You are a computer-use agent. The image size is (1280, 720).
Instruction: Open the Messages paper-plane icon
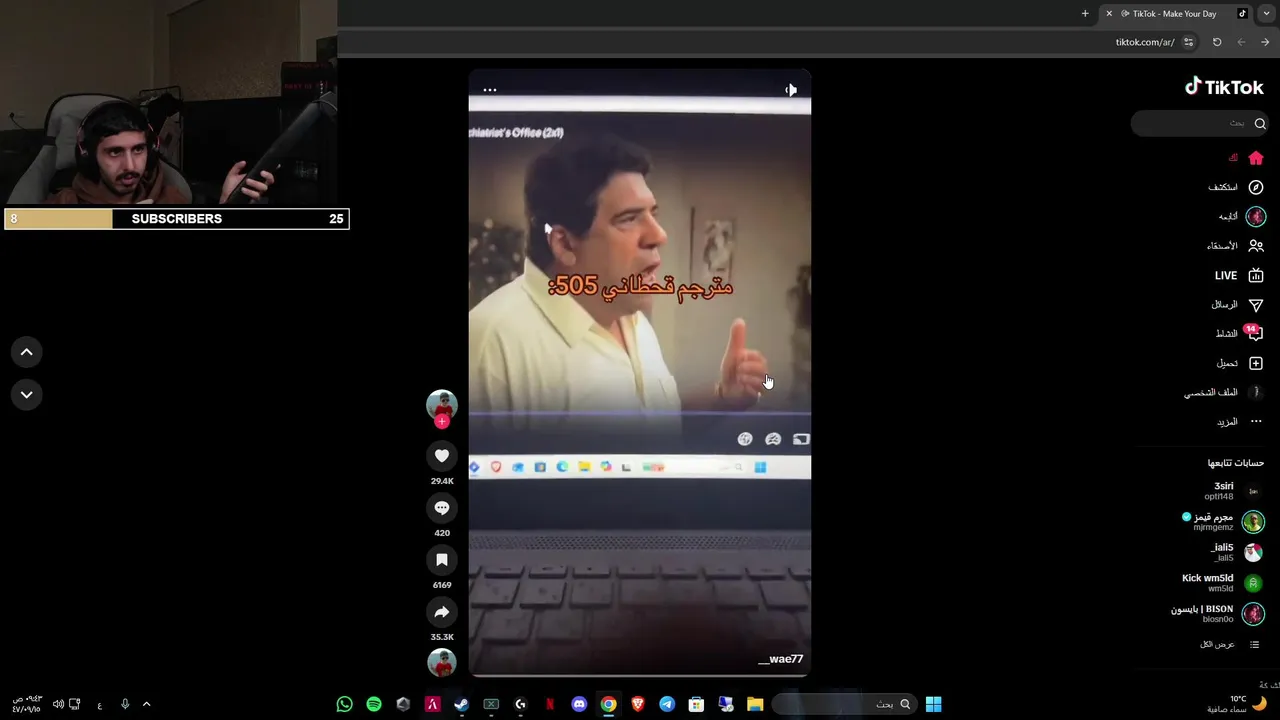tap(1256, 305)
